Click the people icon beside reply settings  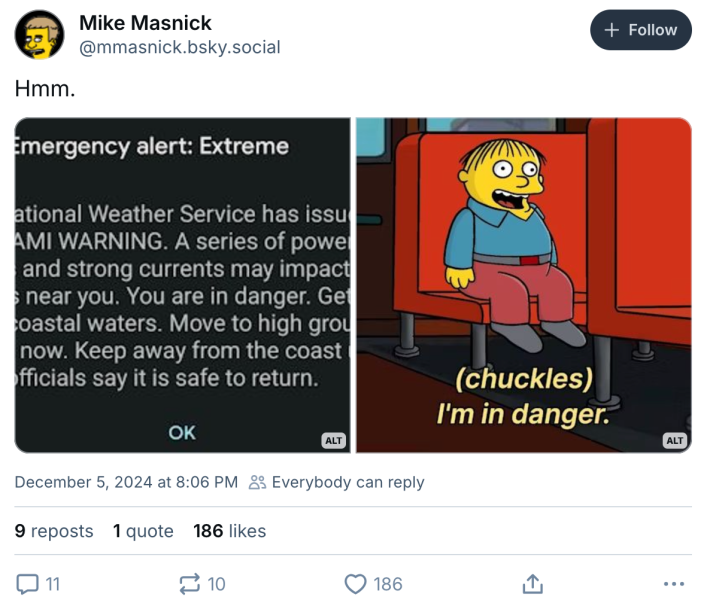click(x=257, y=482)
